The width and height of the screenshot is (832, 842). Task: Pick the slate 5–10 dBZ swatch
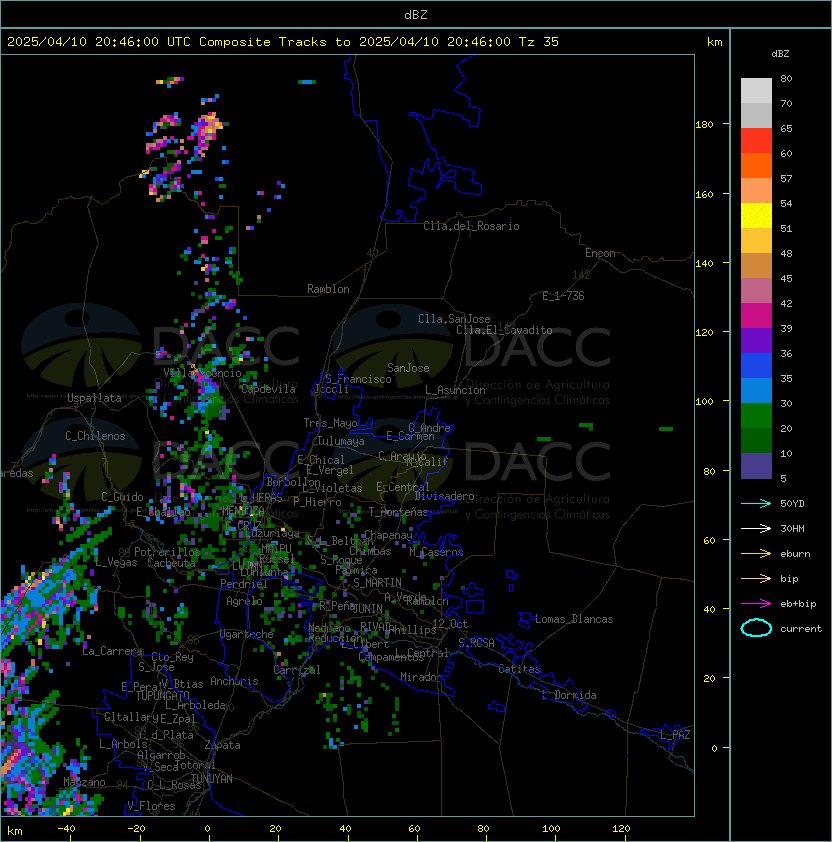[756, 466]
